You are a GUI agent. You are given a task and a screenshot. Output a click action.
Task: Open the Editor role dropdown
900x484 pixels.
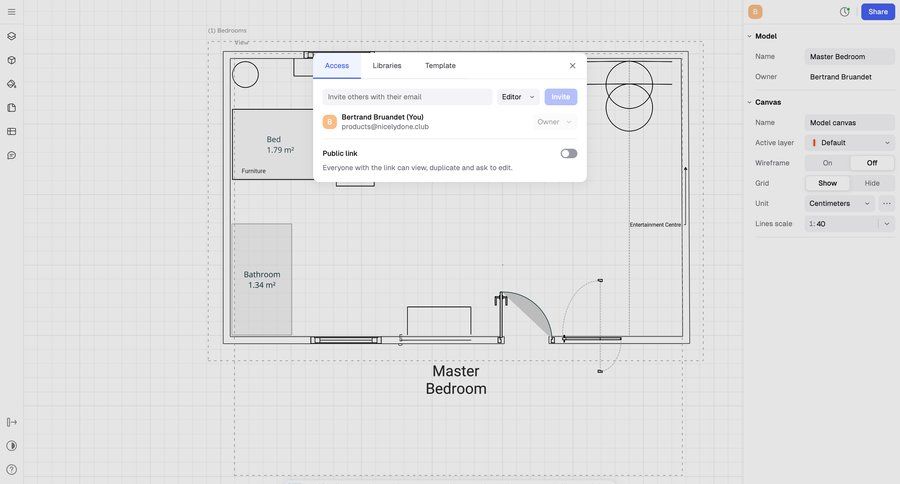[518, 97]
